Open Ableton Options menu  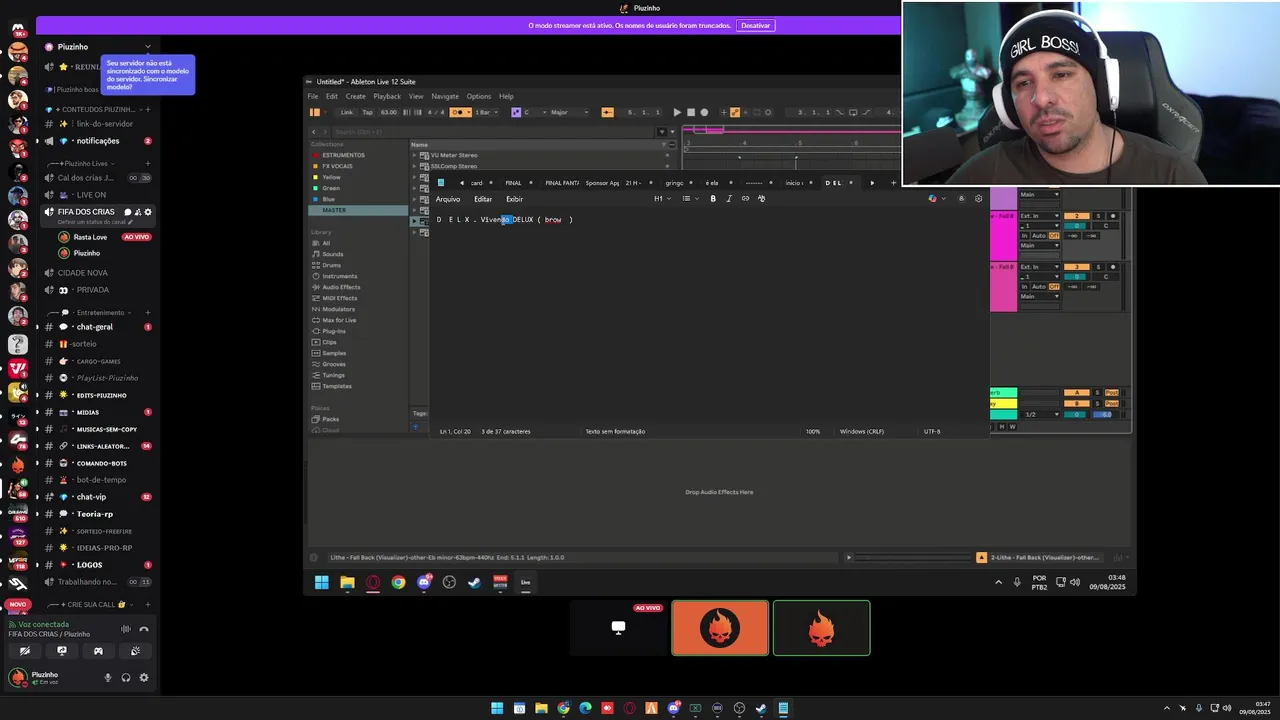[479, 97]
